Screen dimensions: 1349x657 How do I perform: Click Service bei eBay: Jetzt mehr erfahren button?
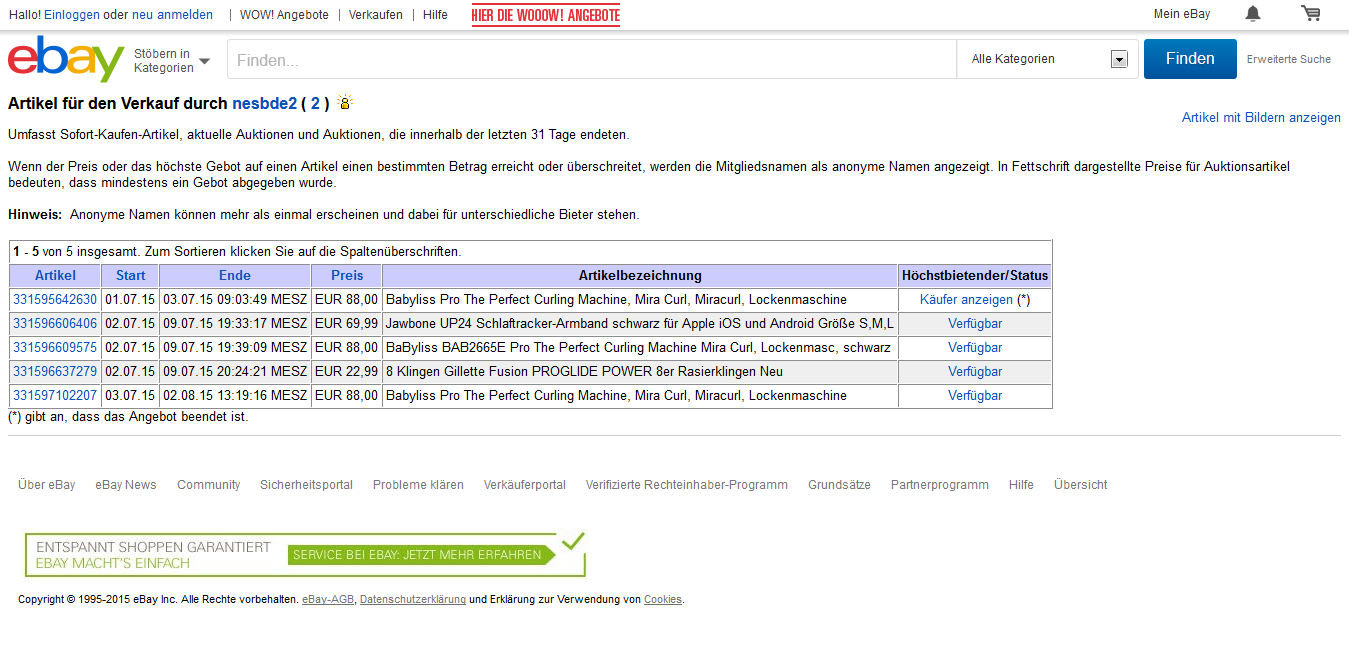420,555
